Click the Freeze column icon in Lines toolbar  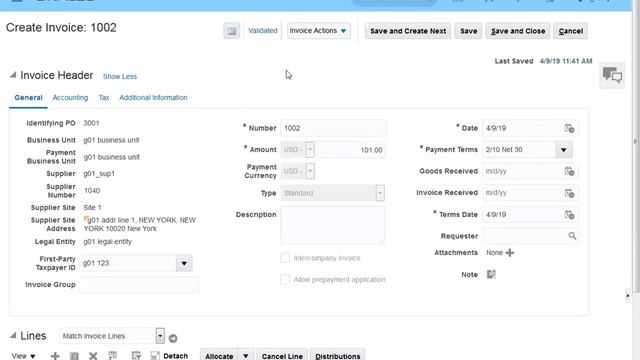113,356
